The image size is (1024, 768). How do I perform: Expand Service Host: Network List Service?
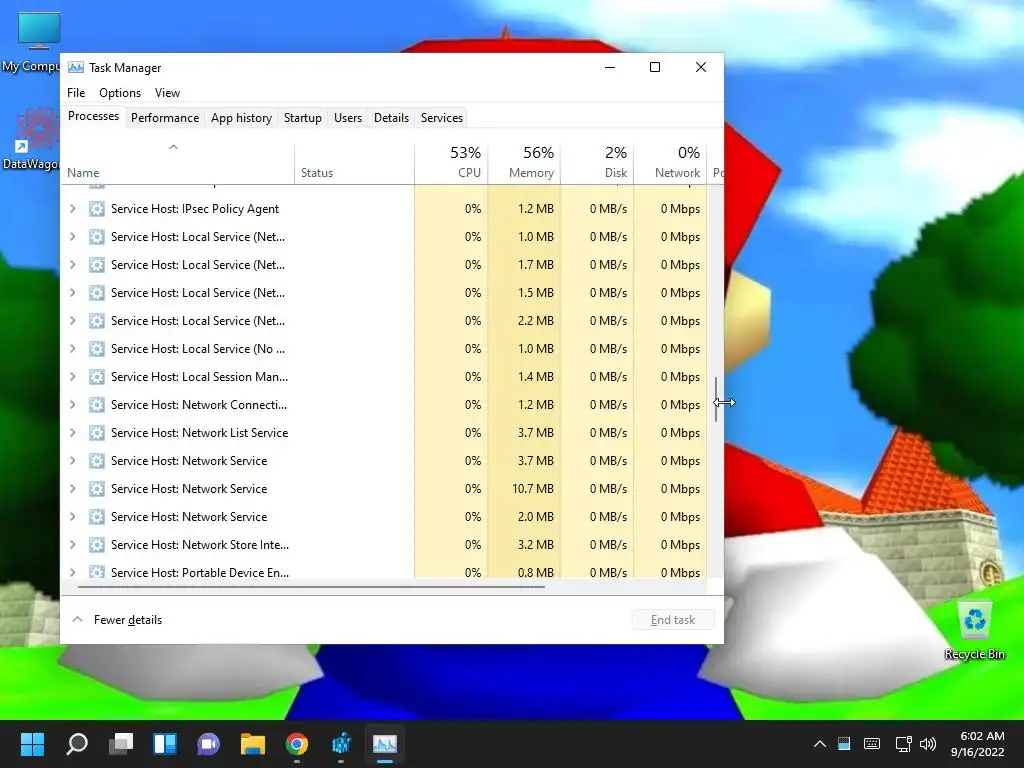point(72,433)
